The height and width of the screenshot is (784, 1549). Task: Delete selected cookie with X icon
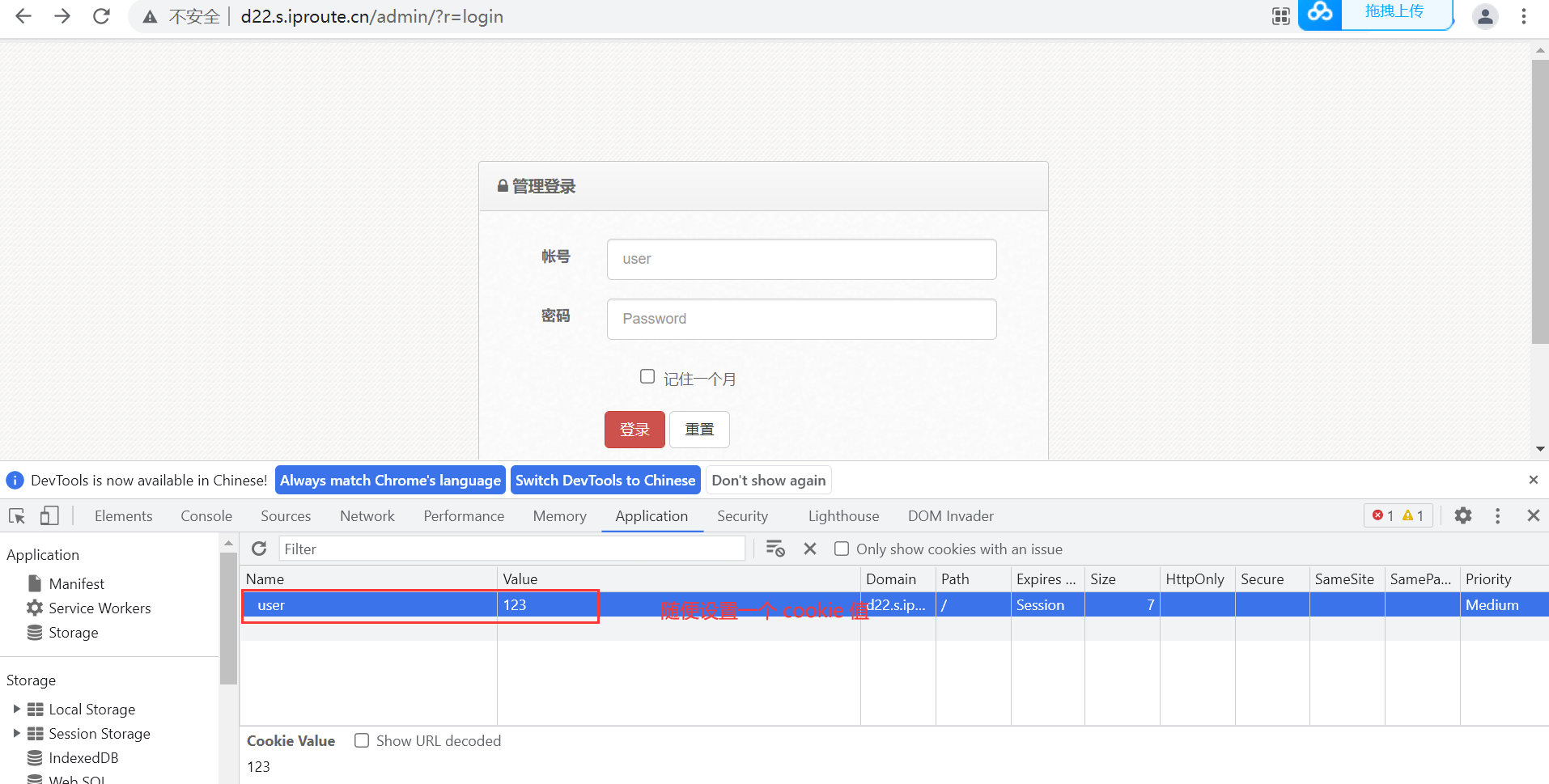coord(809,549)
